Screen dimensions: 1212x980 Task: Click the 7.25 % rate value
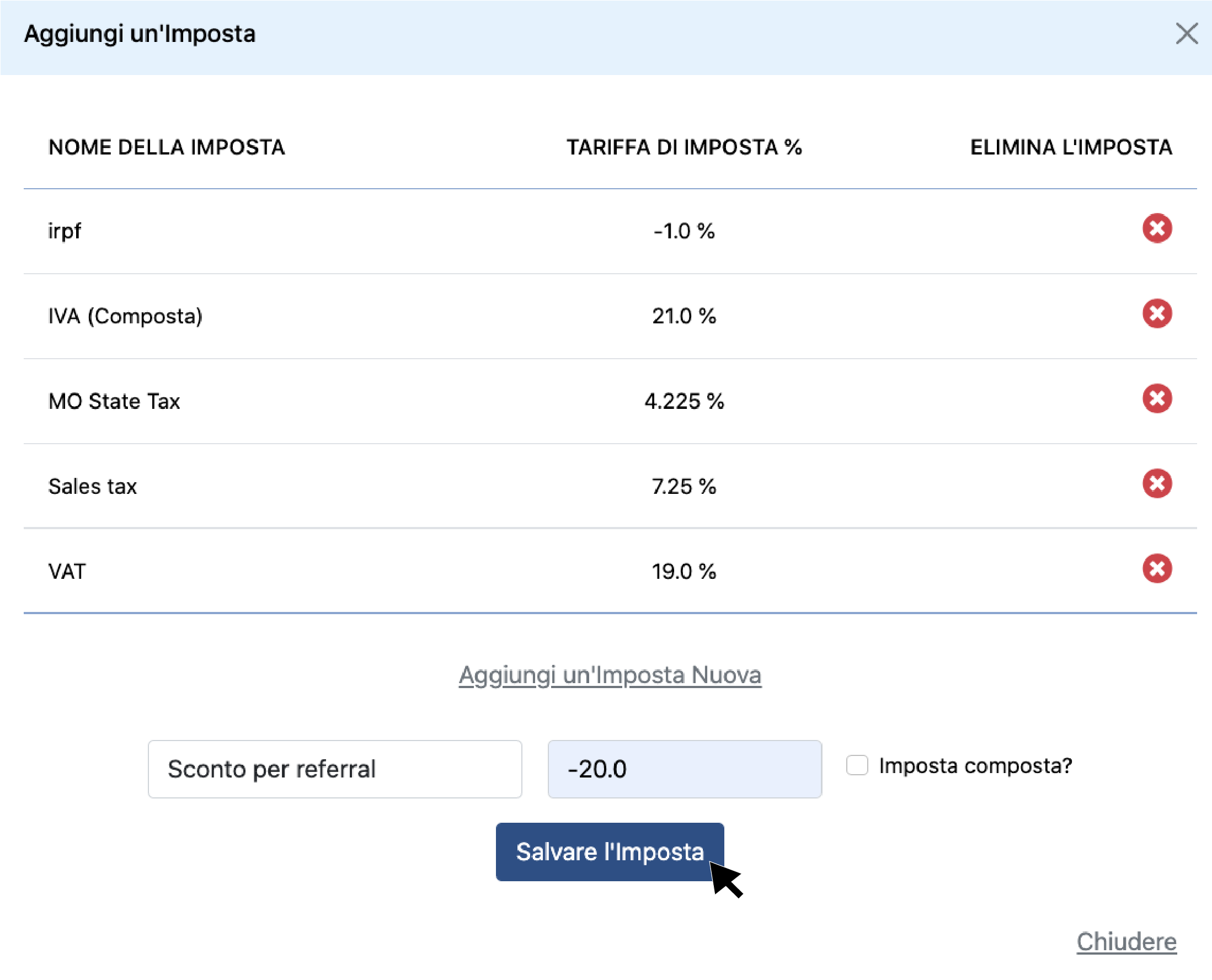pyautogui.click(x=684, y=487)
